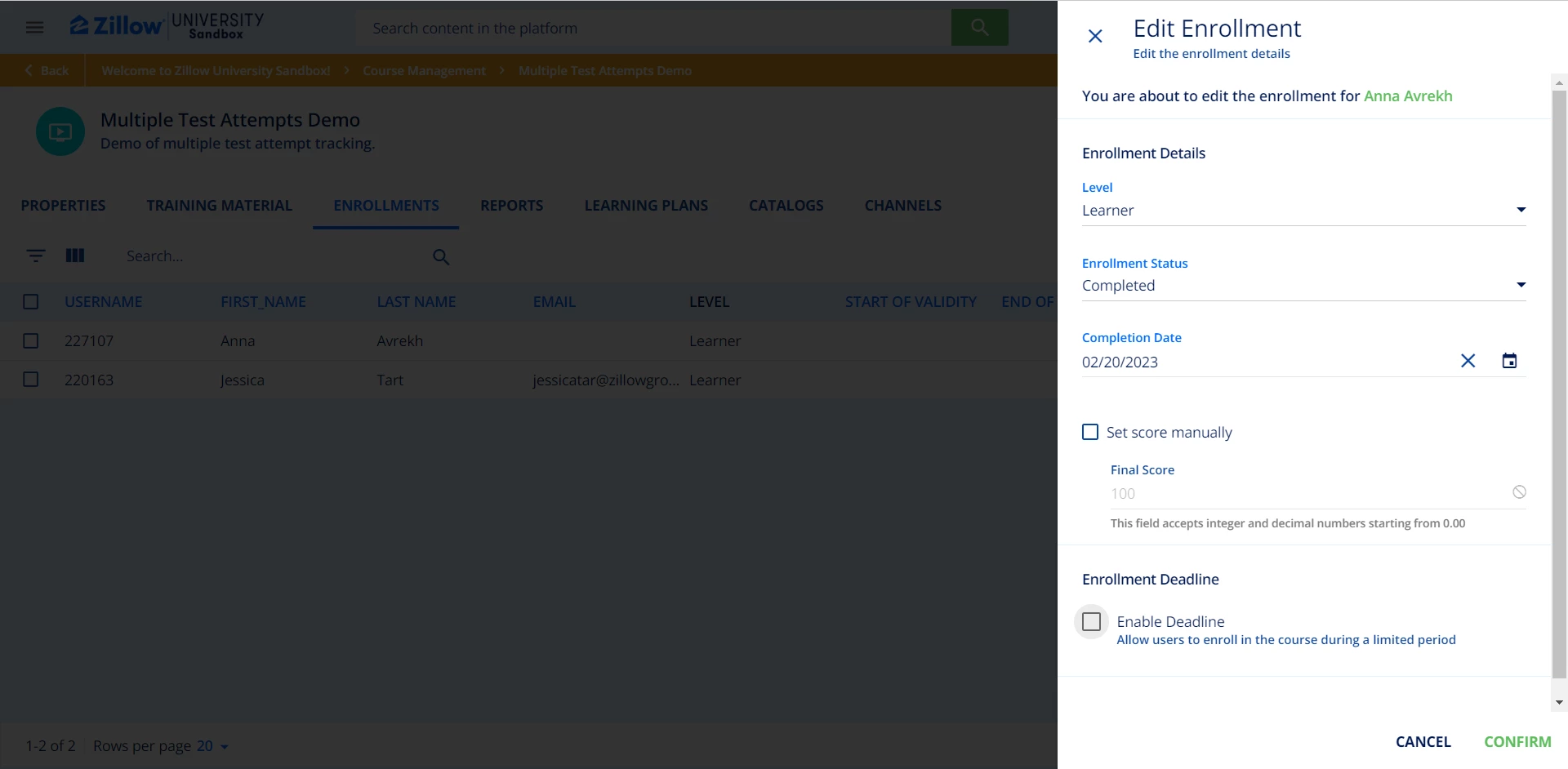Select all enrollments with header checkbox
The width and height of the screenshot is (1568, 769).
click(31, 302)
